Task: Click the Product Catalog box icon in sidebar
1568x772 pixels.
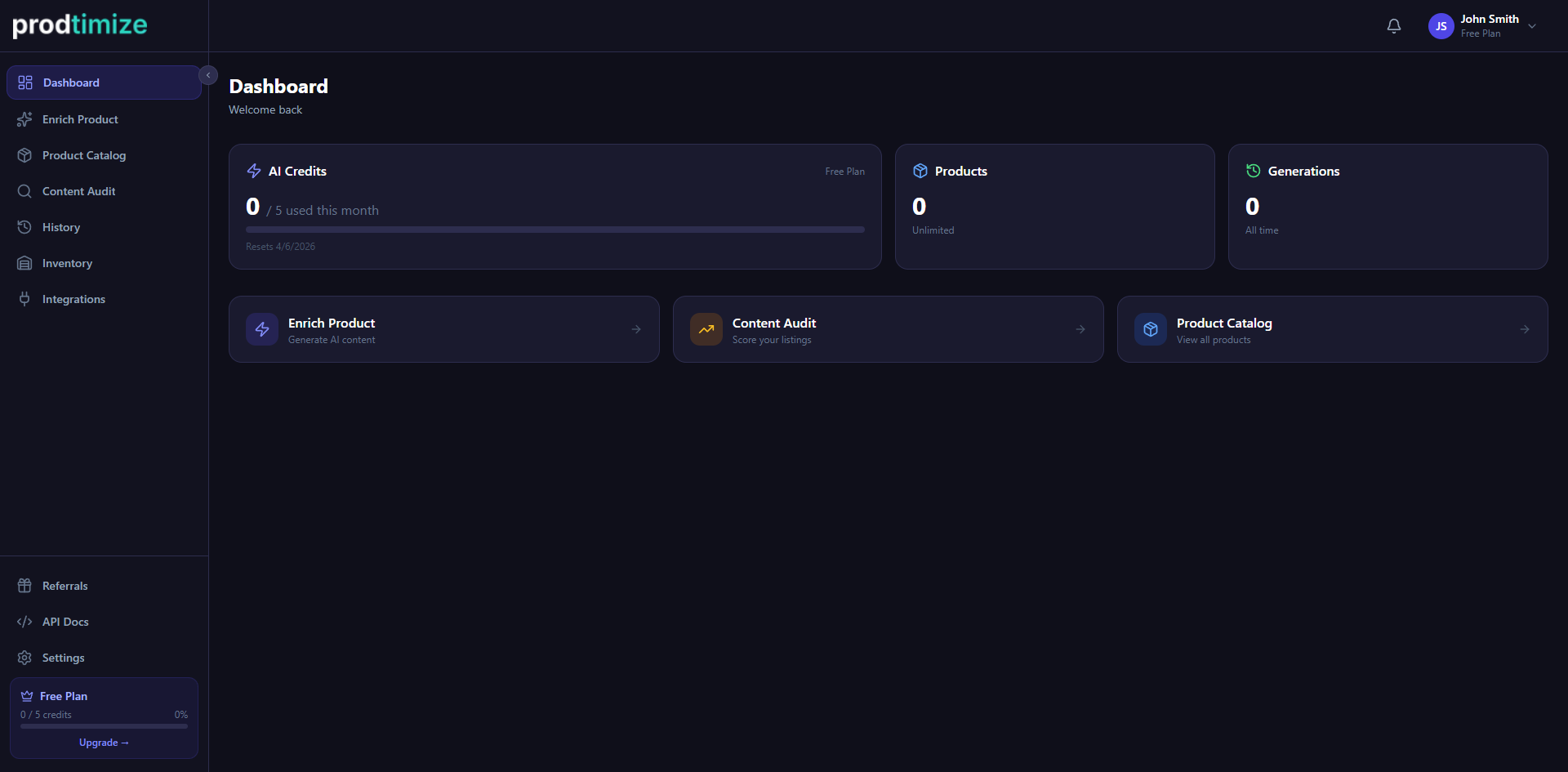Action: pyautogui.click(x=24, y=155)
